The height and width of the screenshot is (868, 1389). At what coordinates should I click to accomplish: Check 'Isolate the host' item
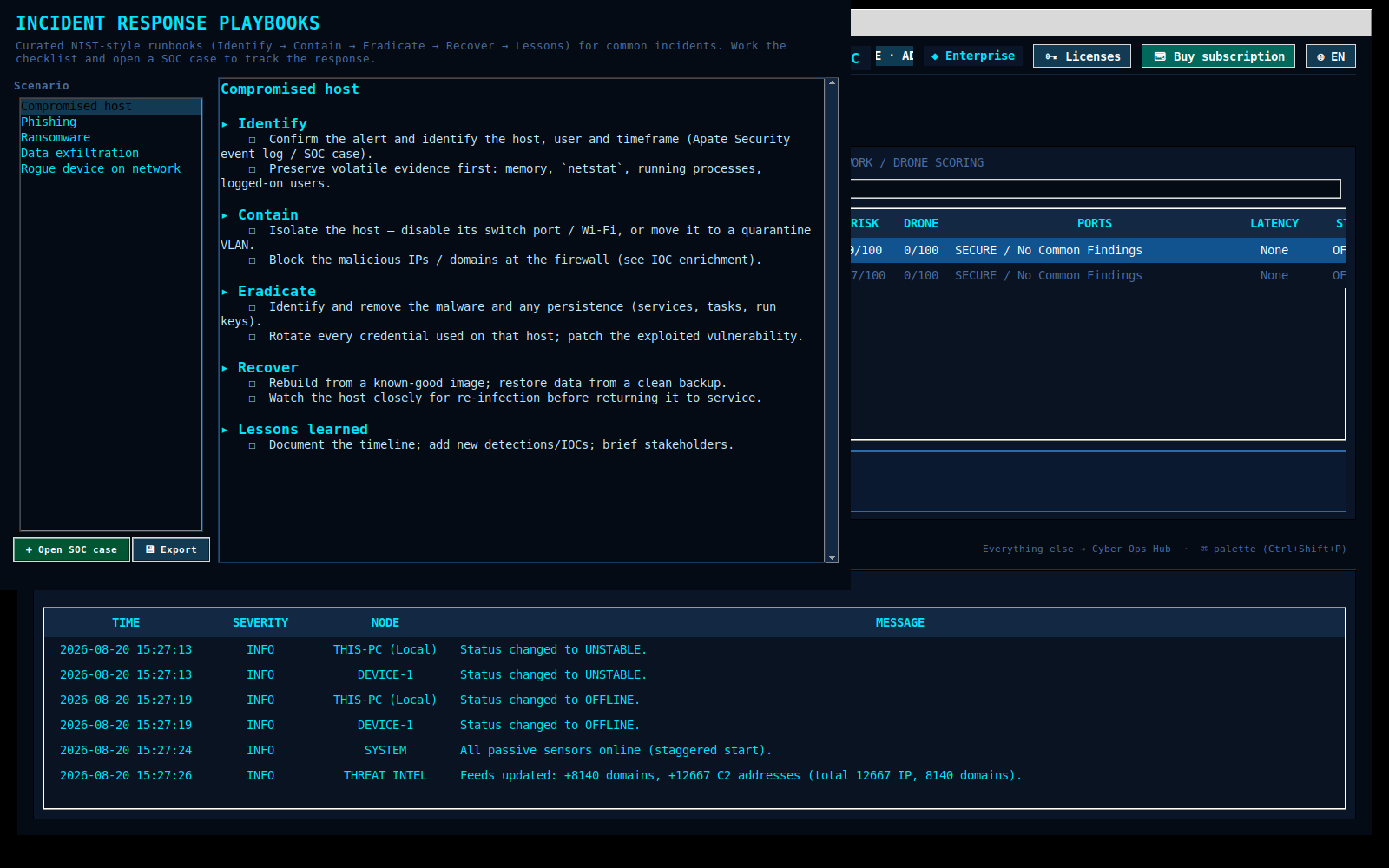point(253,231)
